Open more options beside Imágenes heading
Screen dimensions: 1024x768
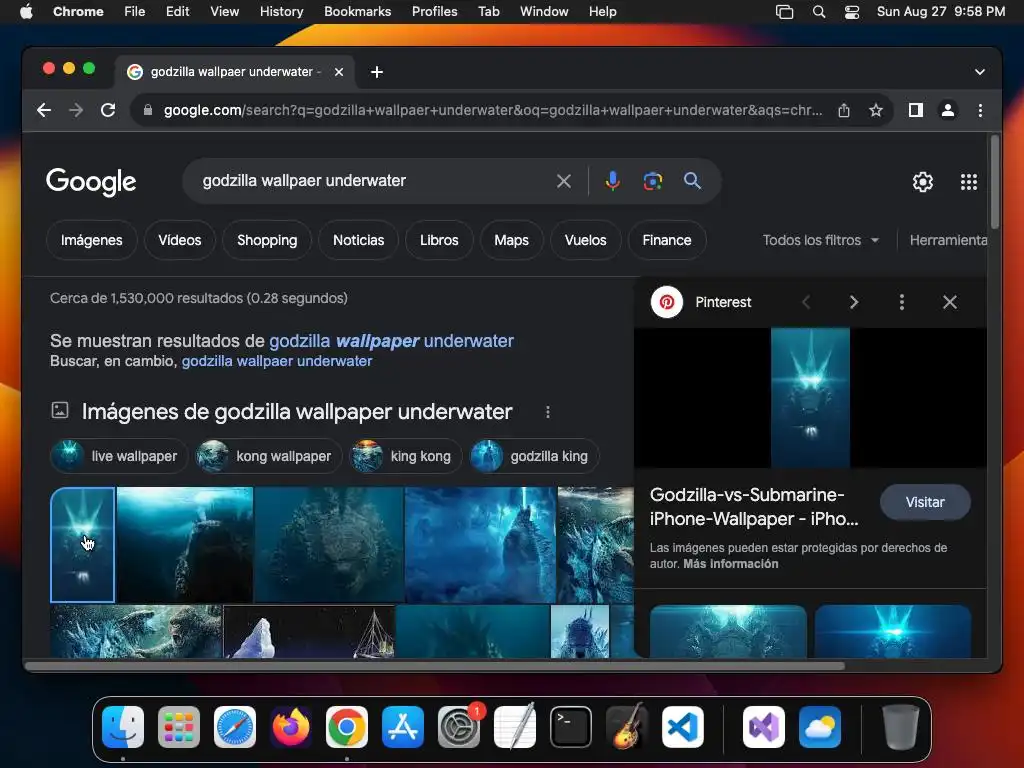click(x=547, y=412)
